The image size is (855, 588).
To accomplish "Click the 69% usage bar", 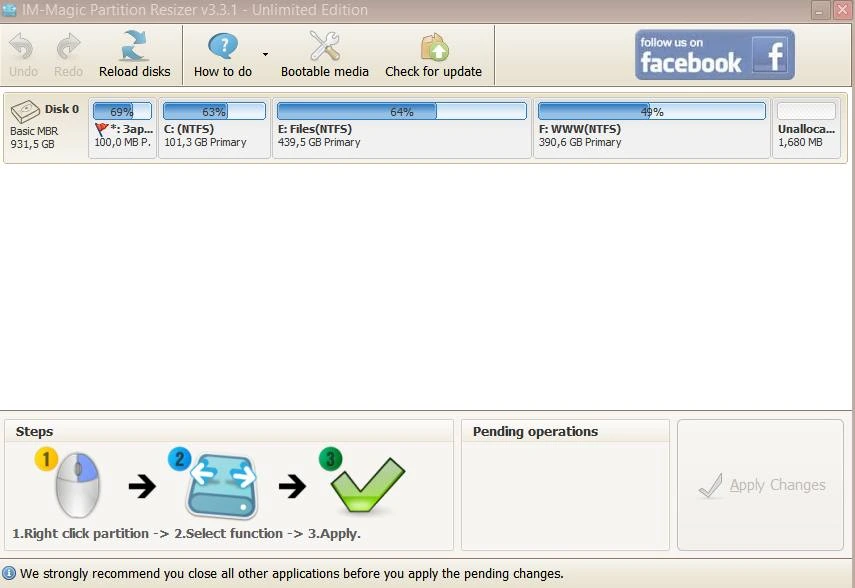I will pyautogui.click(x=122, y=111).
